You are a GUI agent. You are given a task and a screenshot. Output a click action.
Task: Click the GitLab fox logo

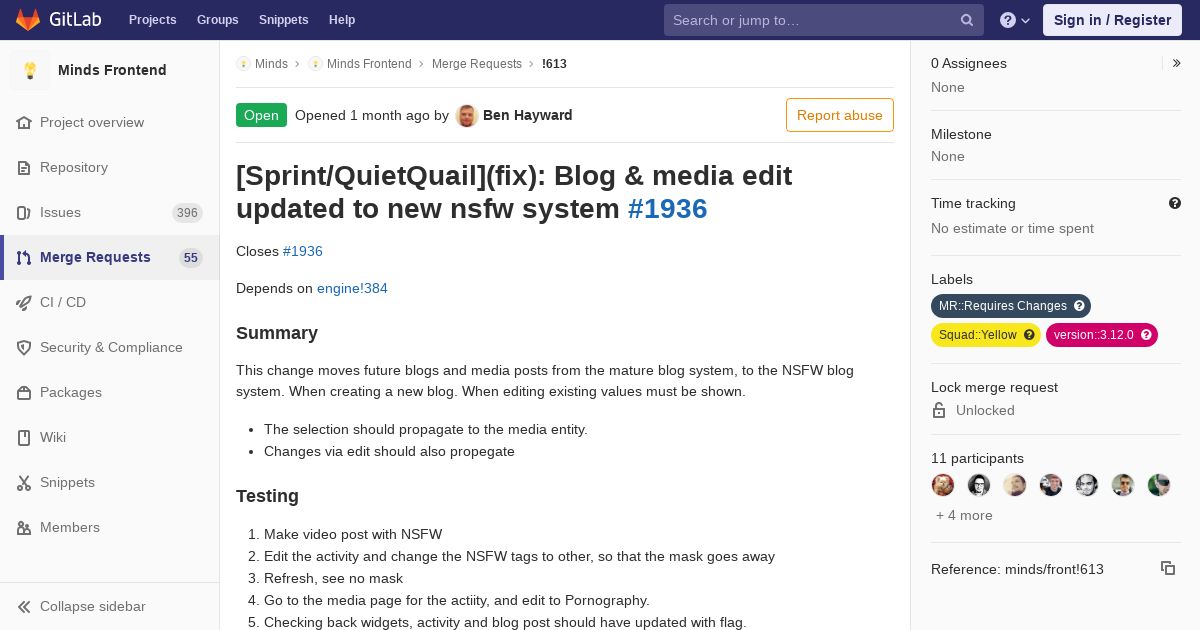click(x=28, y=20)
